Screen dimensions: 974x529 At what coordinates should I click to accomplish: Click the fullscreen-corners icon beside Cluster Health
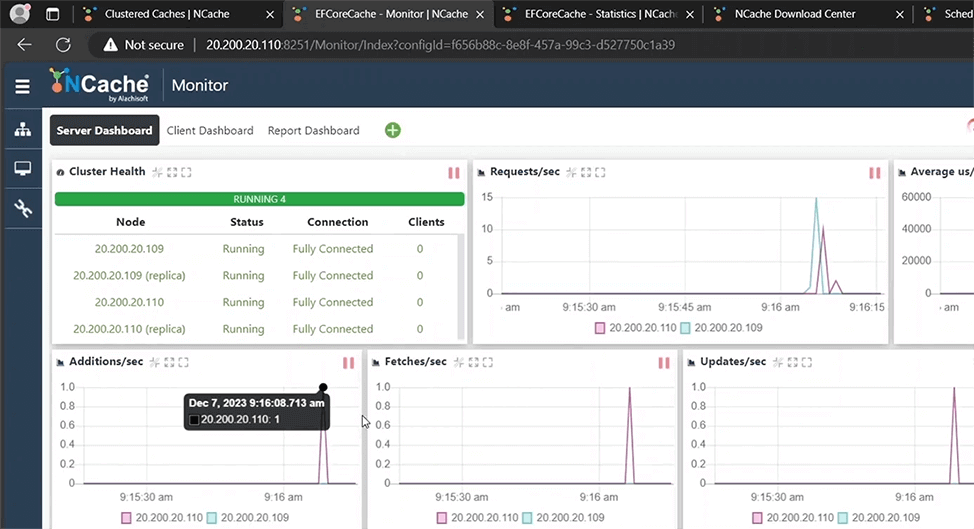[186, 173]
